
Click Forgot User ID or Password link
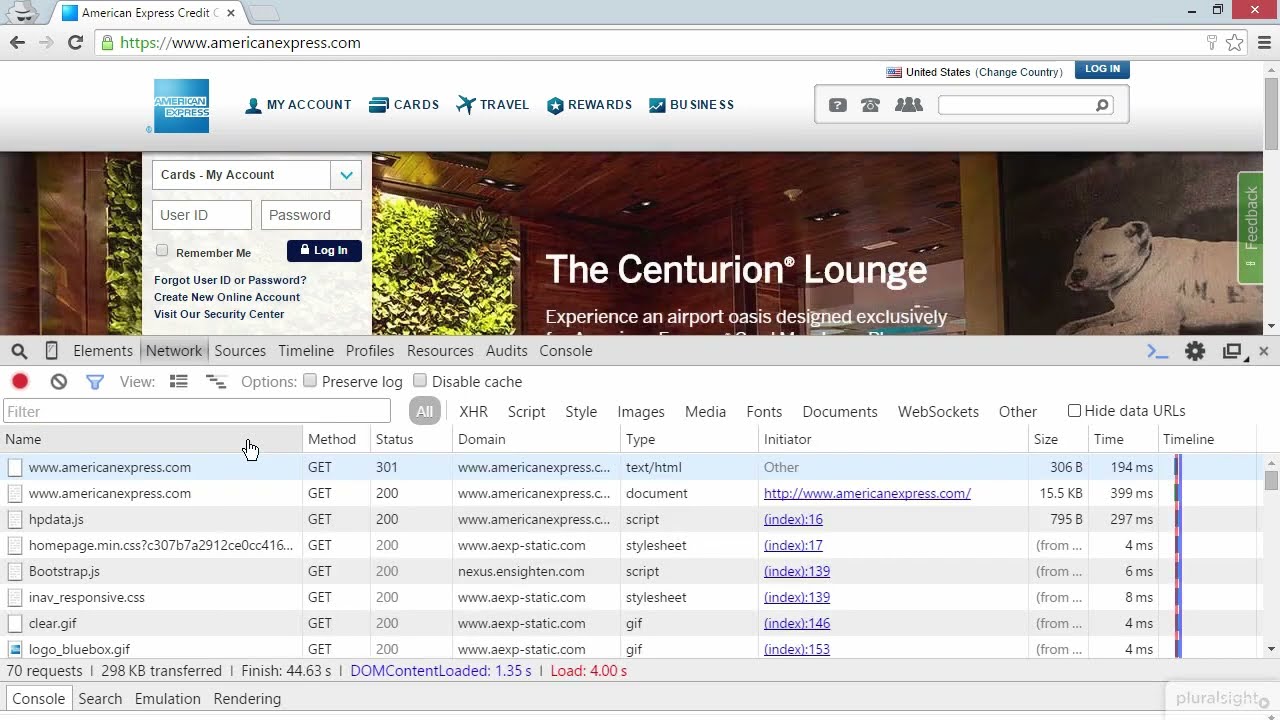coord(230,280)
